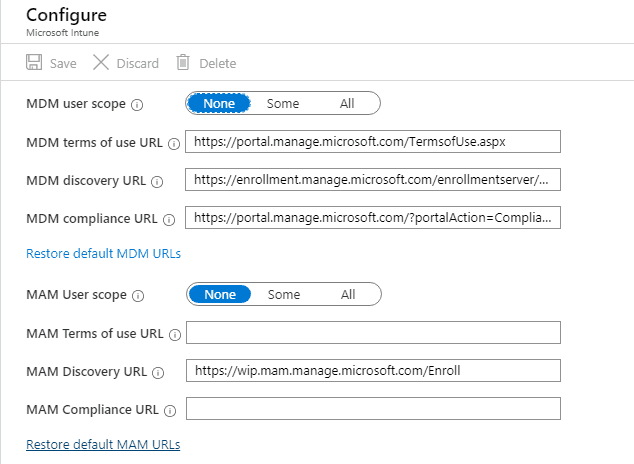634x464 pixels.
Task: Click the empty MAM Terms of use URL field
Action: pyautogui.click(x=373, y=332)
